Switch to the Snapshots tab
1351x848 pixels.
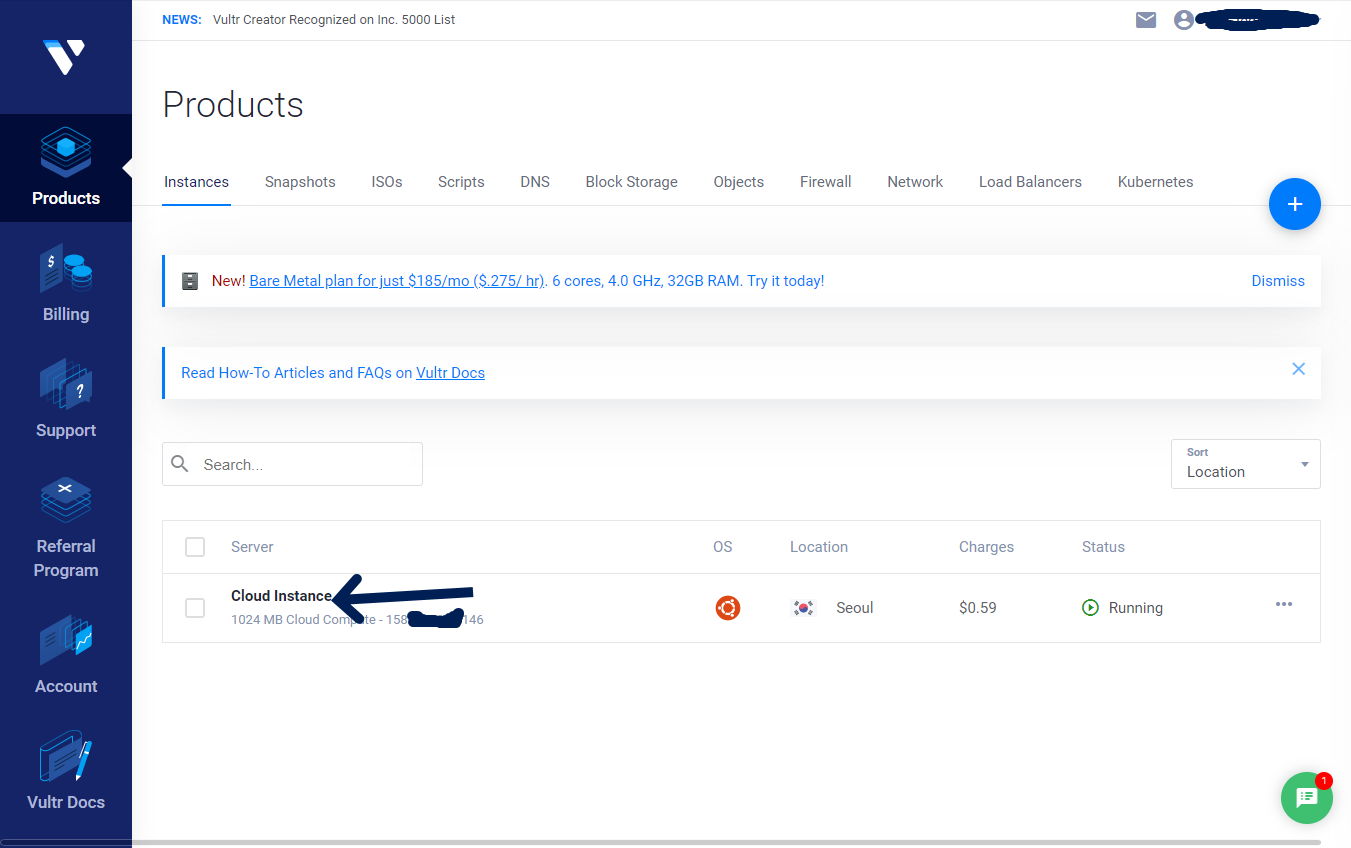[300, 182]
